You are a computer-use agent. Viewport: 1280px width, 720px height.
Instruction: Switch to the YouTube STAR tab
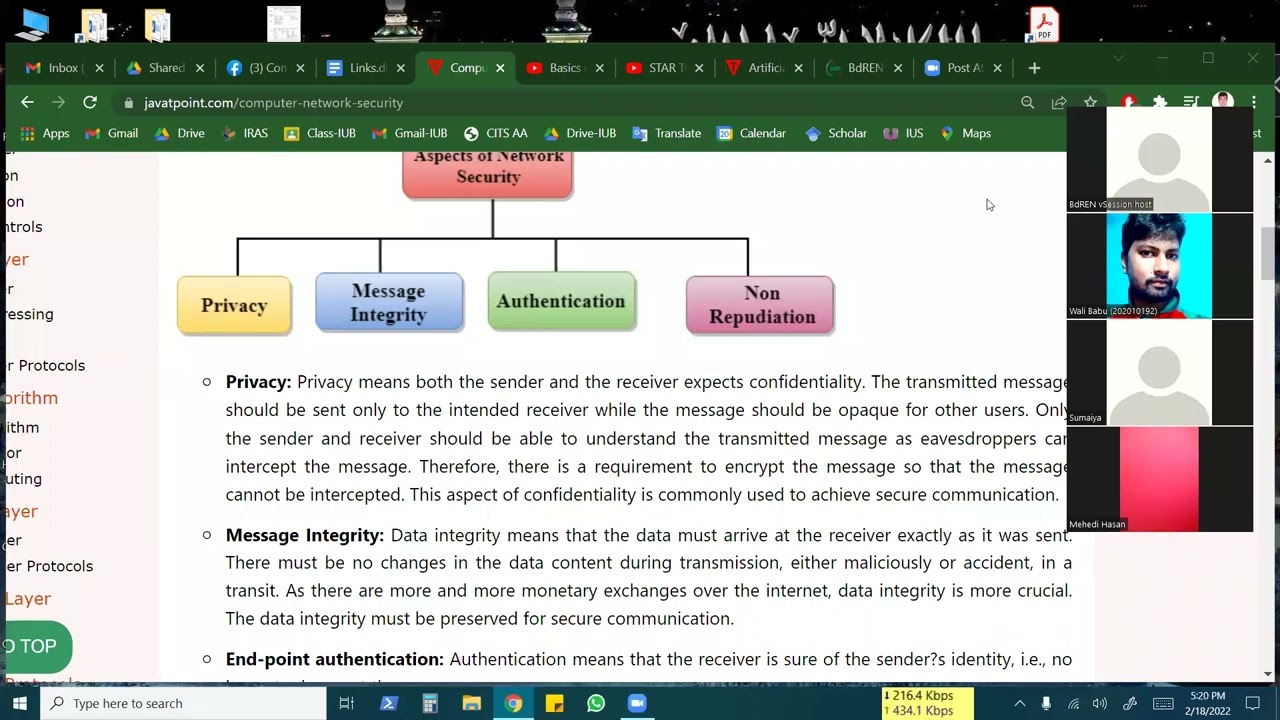pos(663,68)
